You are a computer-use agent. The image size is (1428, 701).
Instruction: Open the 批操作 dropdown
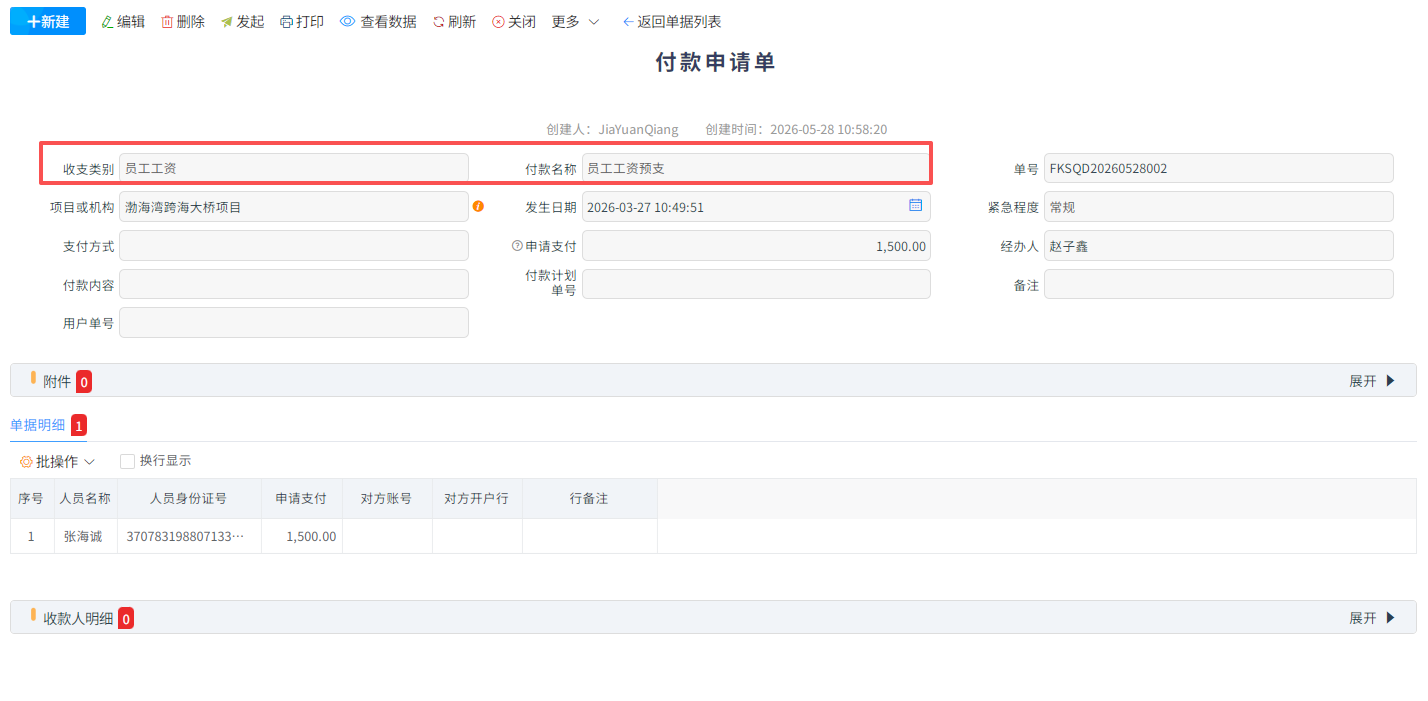57,462
